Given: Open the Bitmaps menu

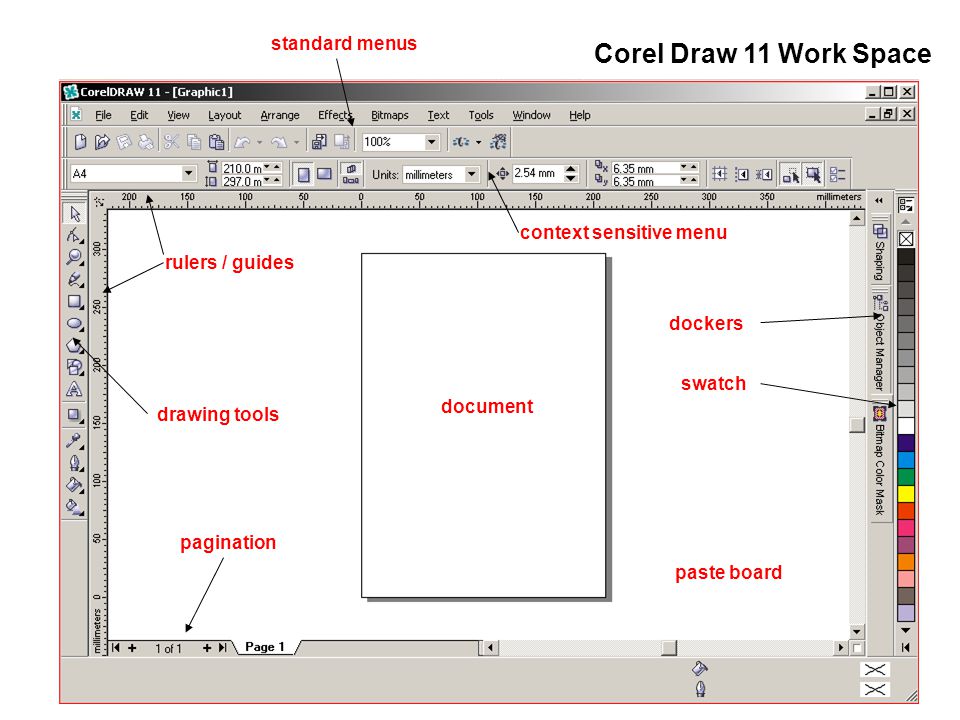Looking at the screenshot, I should [389, 115].
